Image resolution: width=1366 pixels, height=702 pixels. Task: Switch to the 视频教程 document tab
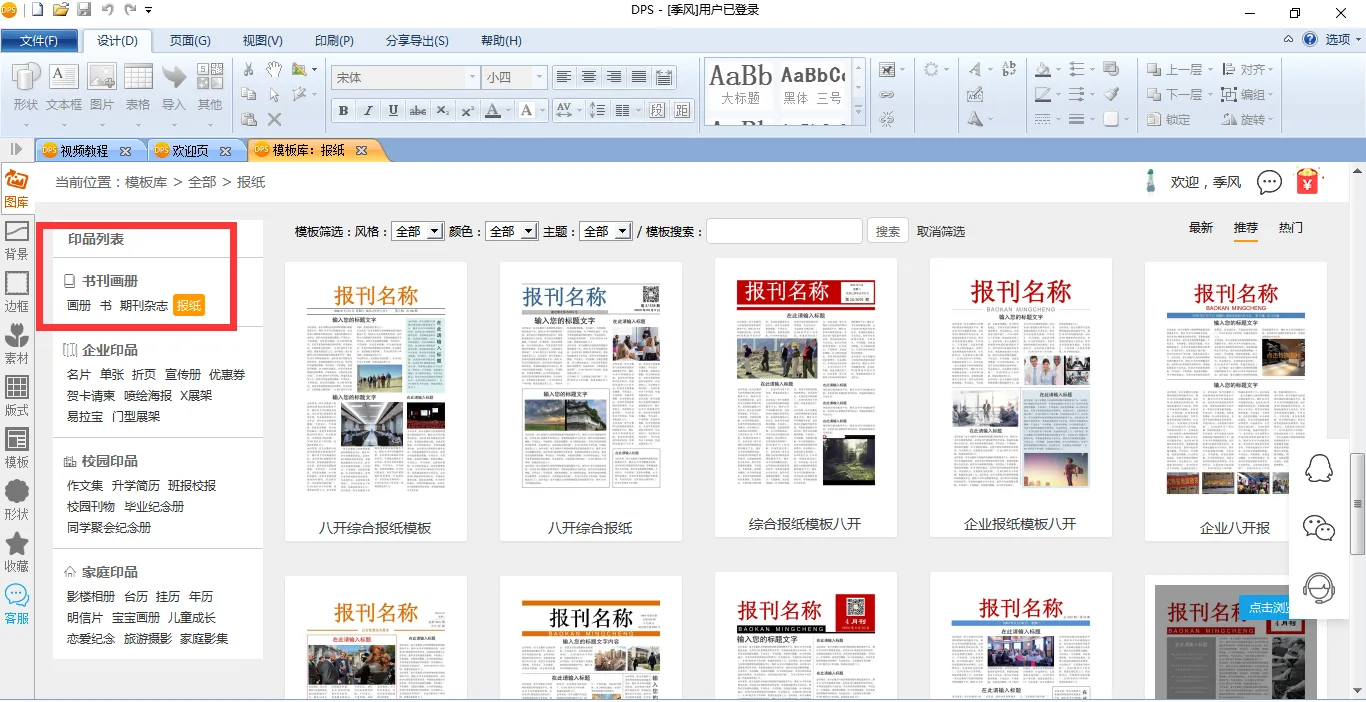[84, 151]
